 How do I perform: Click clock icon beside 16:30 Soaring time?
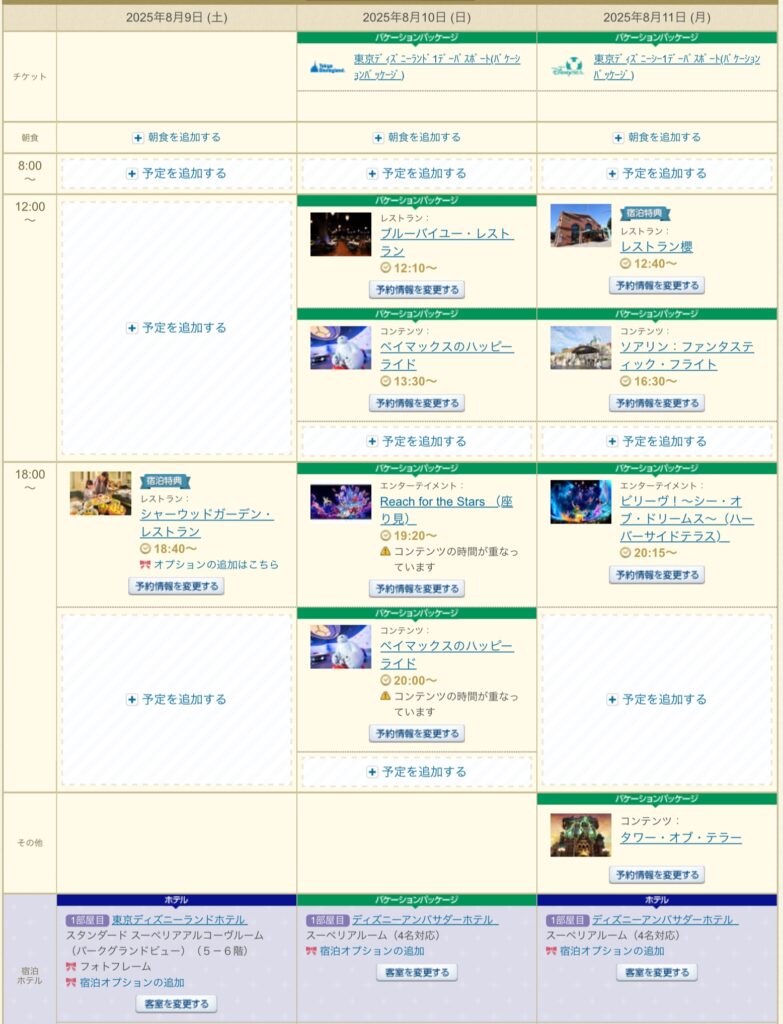625,381
